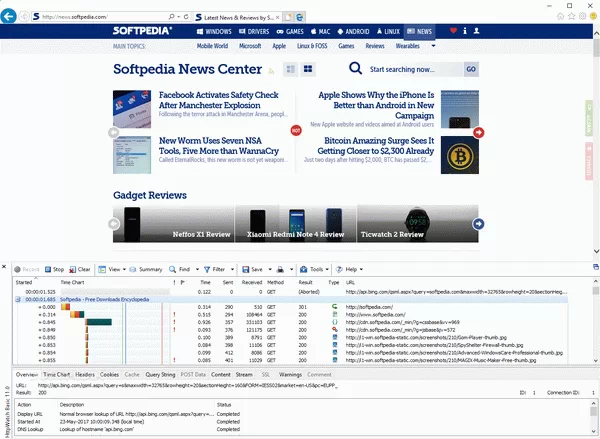Image resolution: width=600 pixels, height=439 pixels.
Task: Open the Cookies tab in details pane
Action: coord(111,373)
